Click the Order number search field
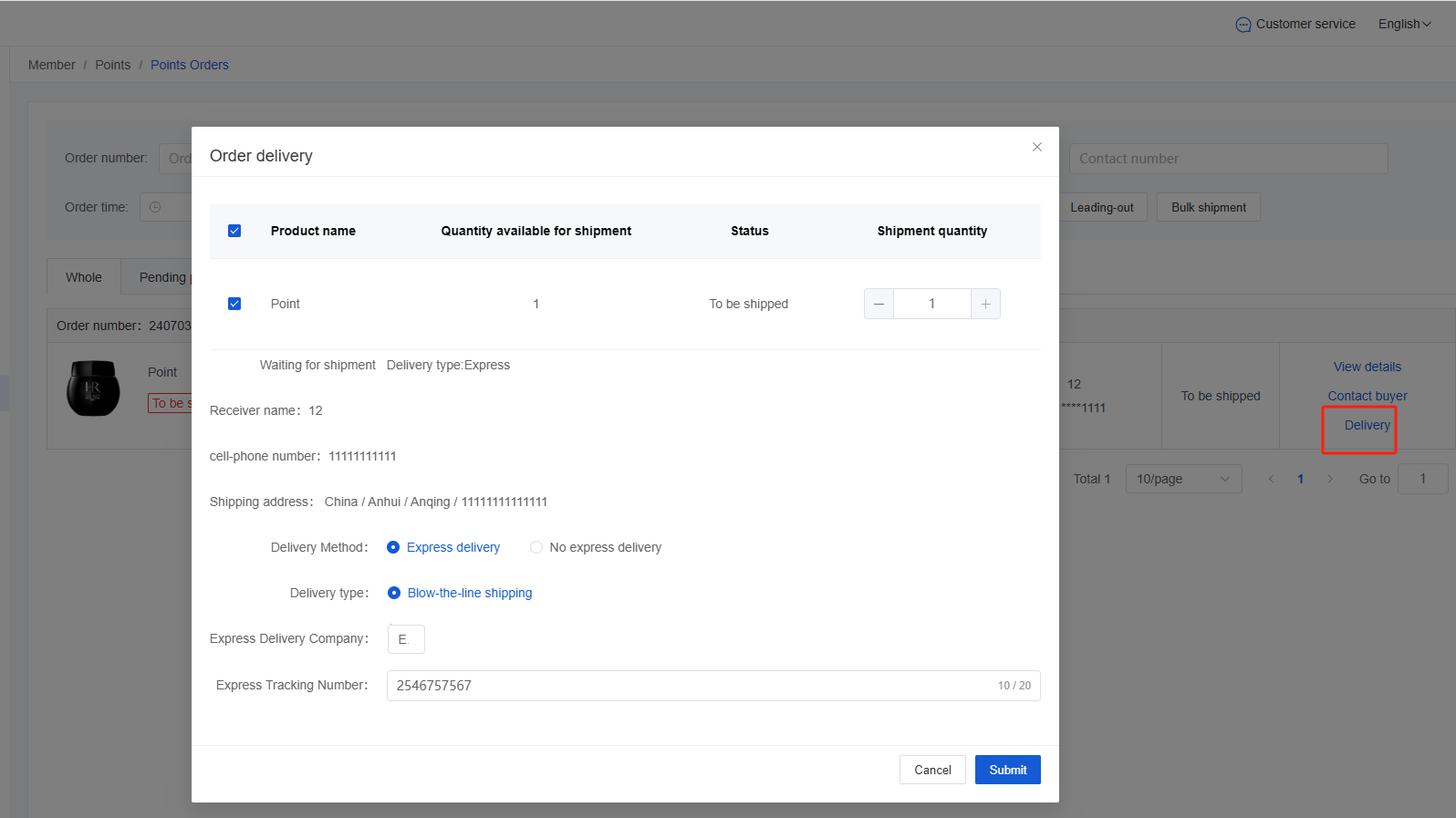Image resolution: width=1456 pixels, height=818 pixels. click(175, 159)
